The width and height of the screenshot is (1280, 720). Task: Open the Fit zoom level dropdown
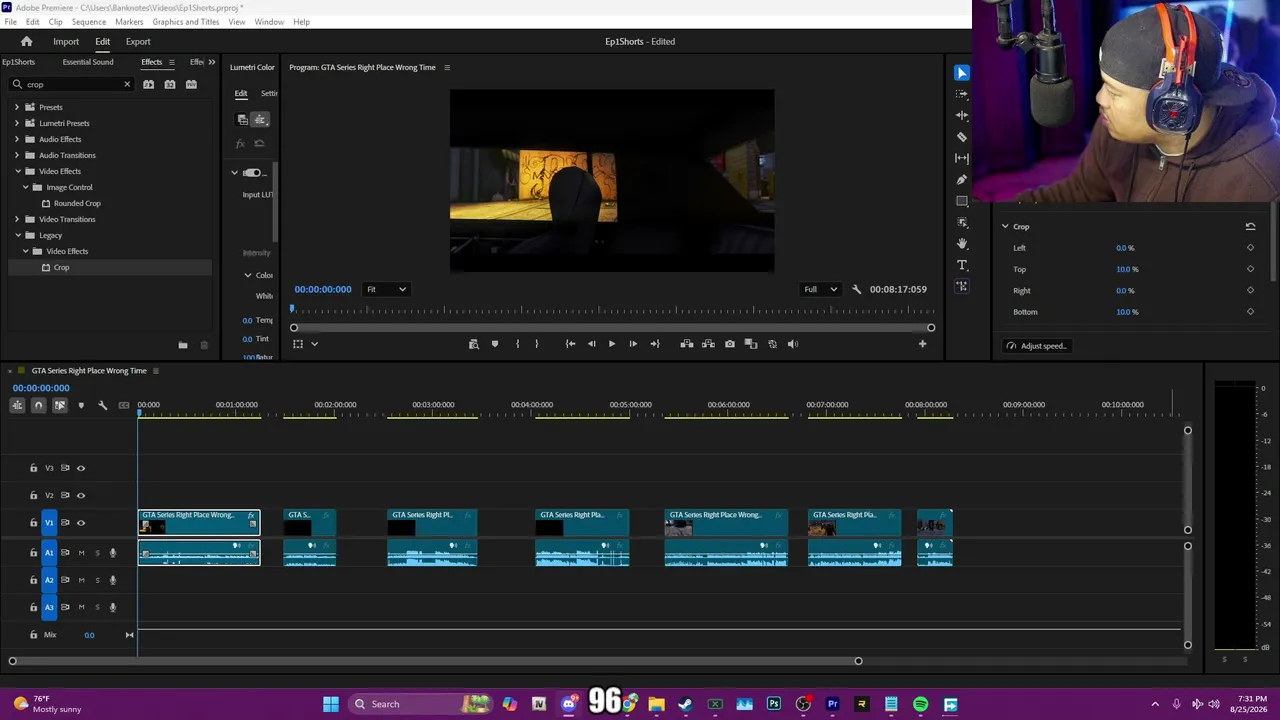[386, 290]
